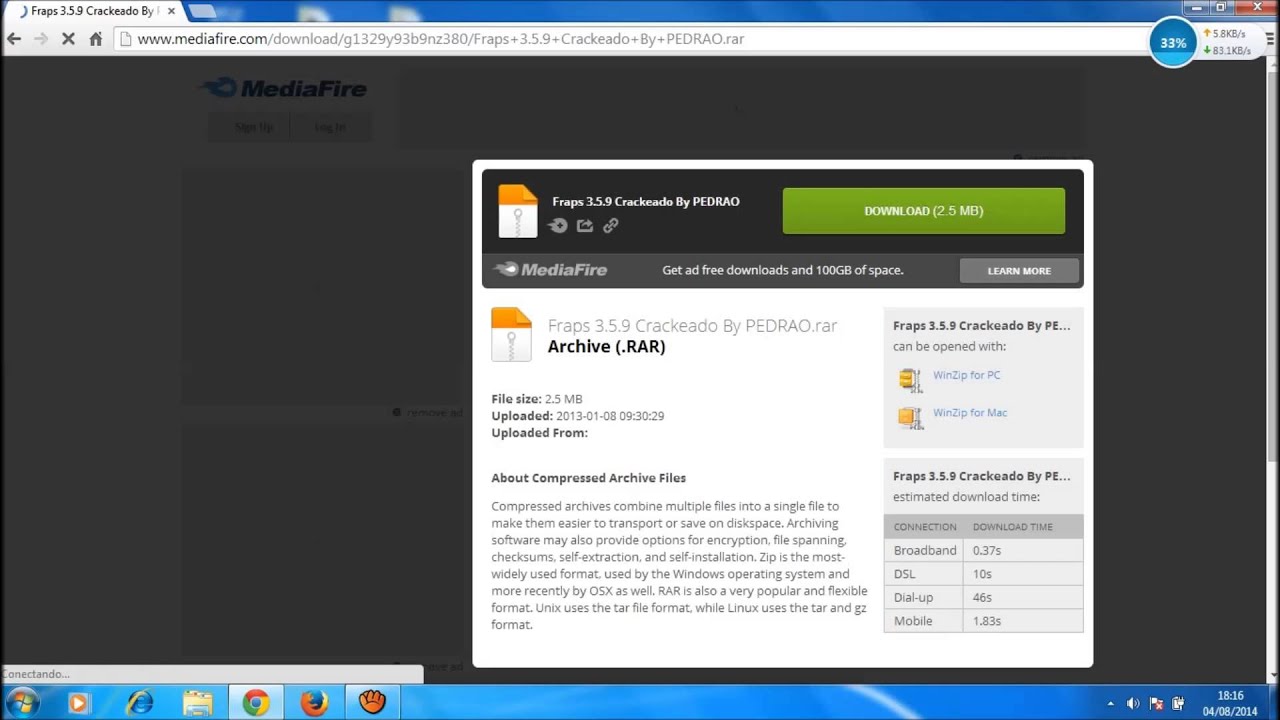Click the orange hand icon in the taskbar
This screenshot has height=720, width=1280.
pos(372,703)
